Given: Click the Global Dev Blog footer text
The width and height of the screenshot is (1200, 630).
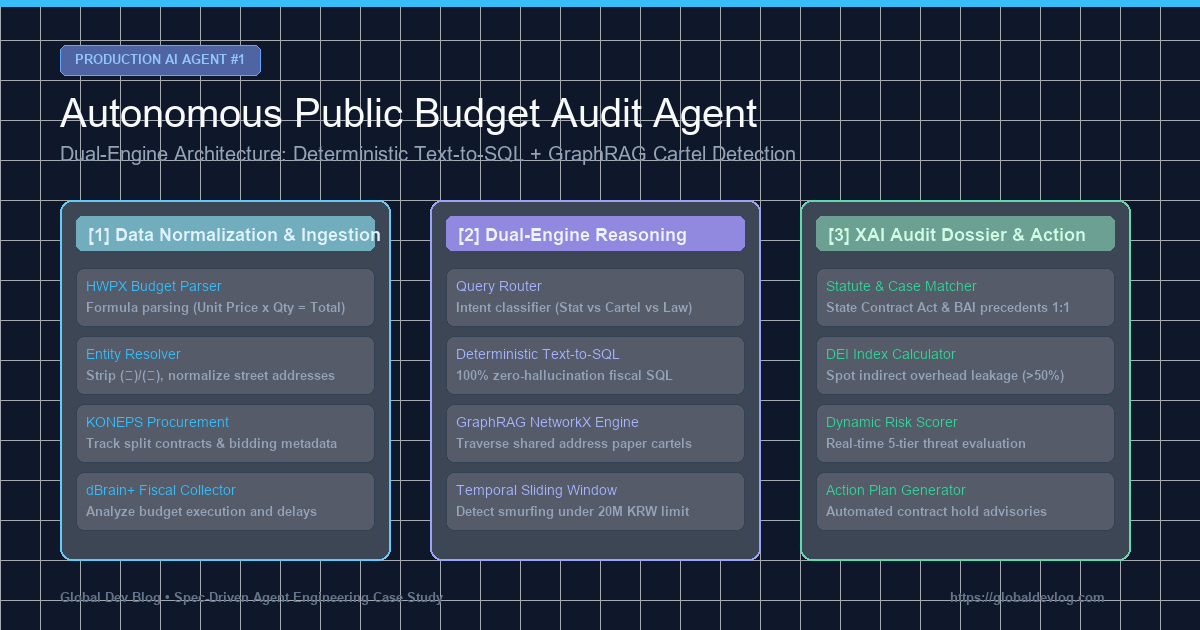Looking at the screenshot, I should pyautogui.click(x=251, y=597).
